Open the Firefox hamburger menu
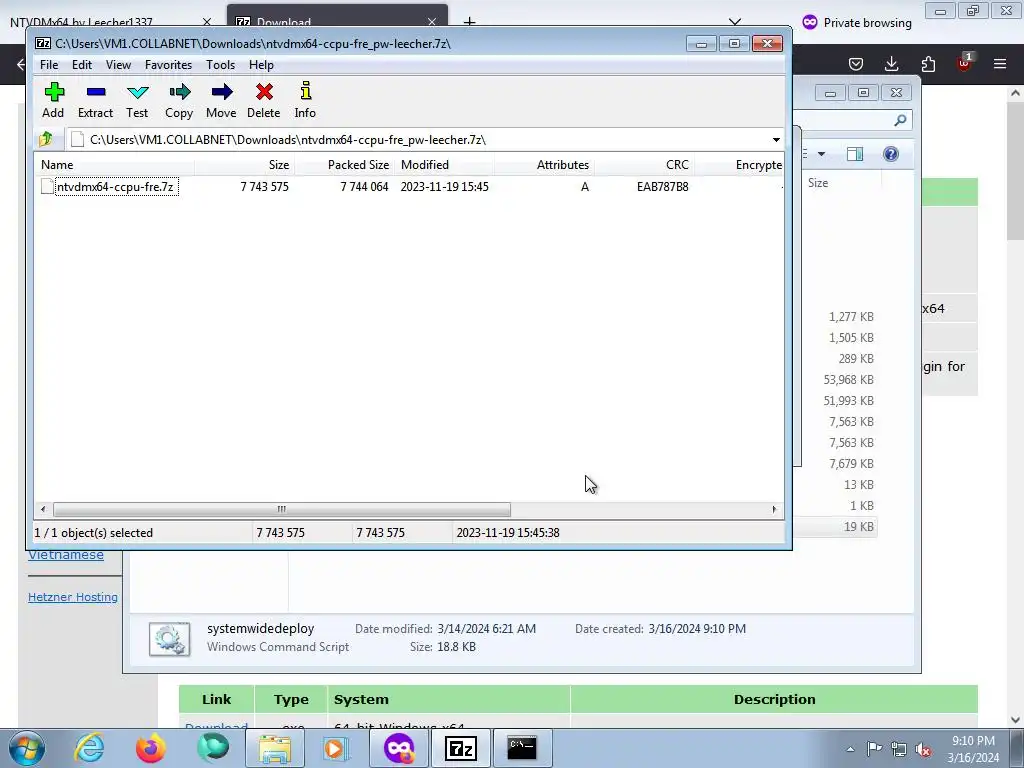Screen dimensions: 1024x768 [x=1000, y=64]
